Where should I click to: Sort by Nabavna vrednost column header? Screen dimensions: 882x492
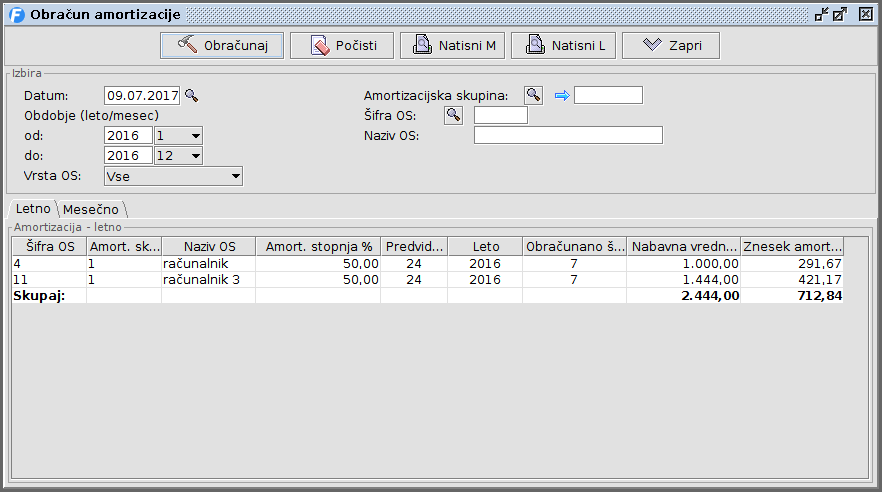coord(683,246)
